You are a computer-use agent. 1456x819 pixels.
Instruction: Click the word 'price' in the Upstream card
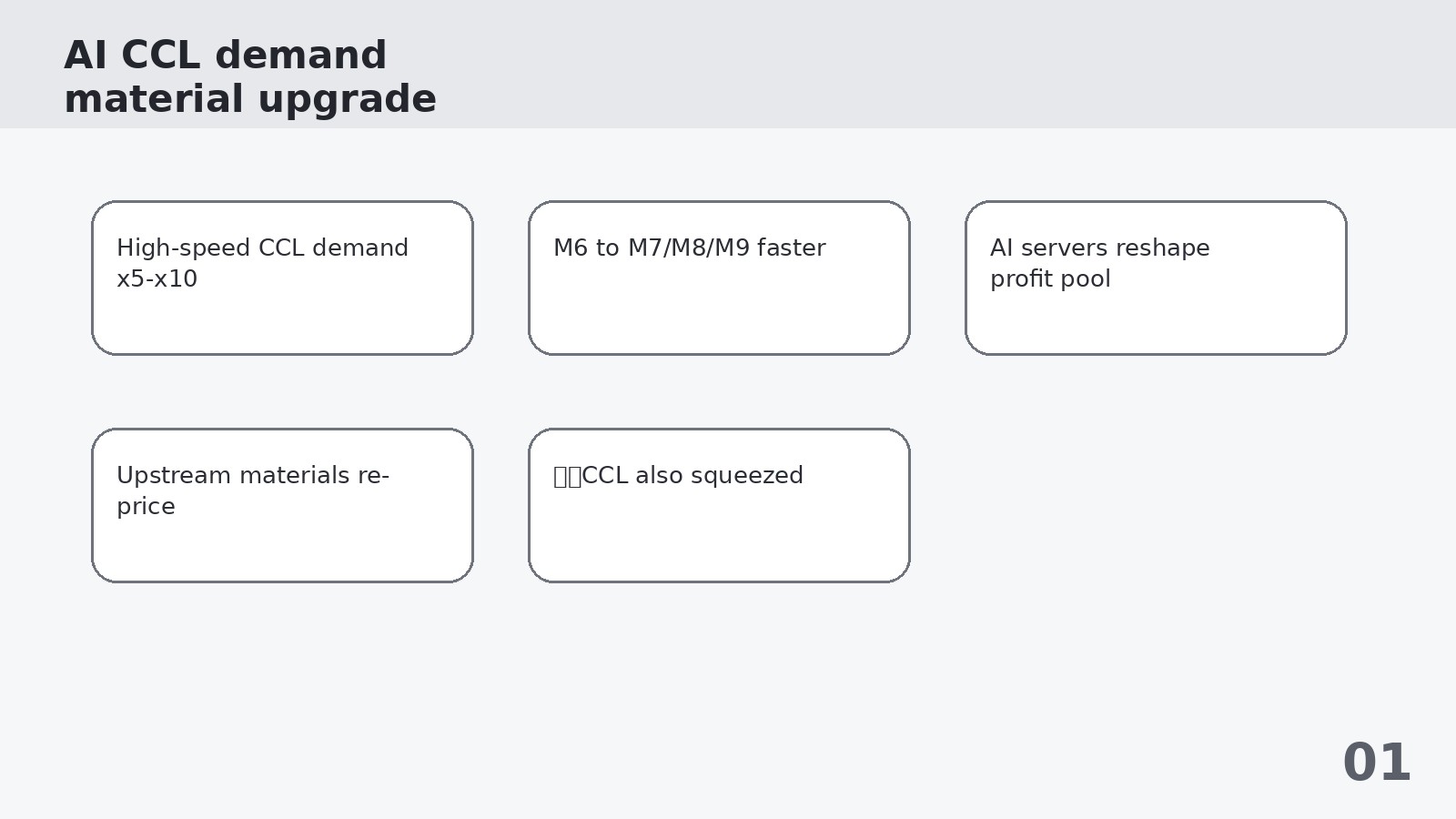[146, 508]
